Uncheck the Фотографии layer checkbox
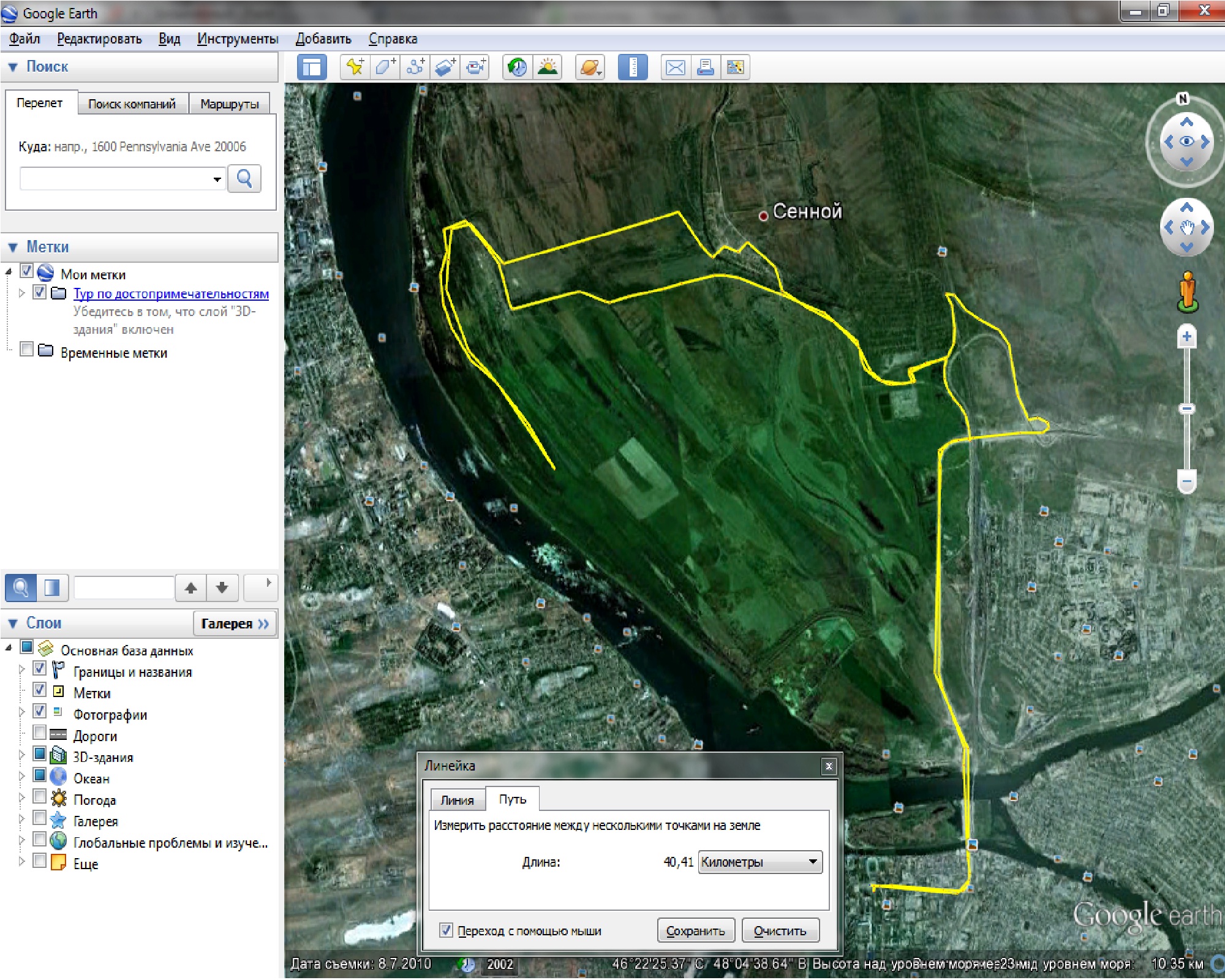 40,711
